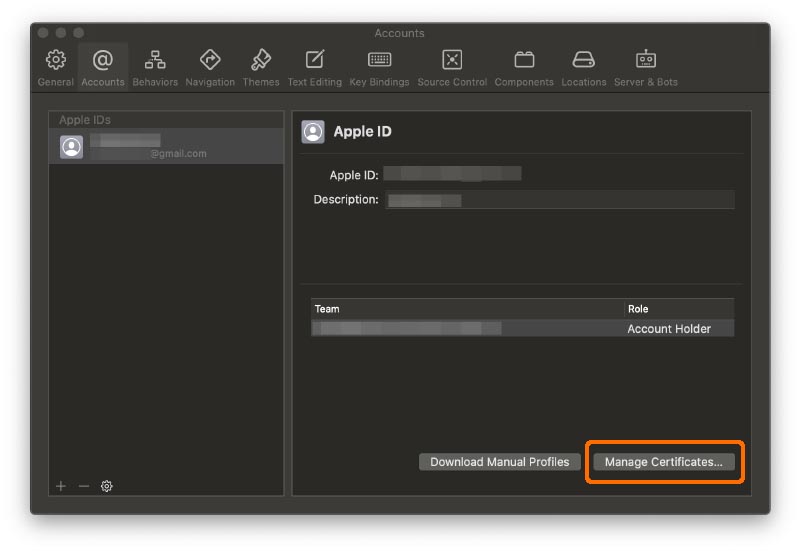Select the Accounts preferences tab
This screenshot has width=800, height=551.
(103, 68)
